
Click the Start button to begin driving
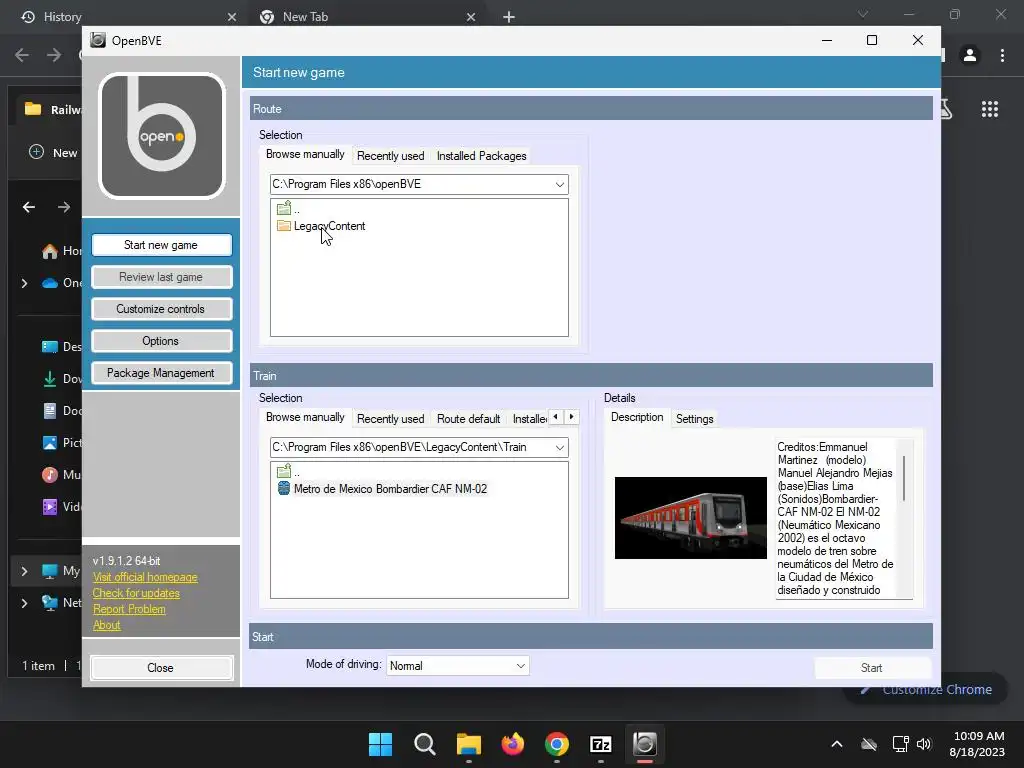(x=872, y=667)
